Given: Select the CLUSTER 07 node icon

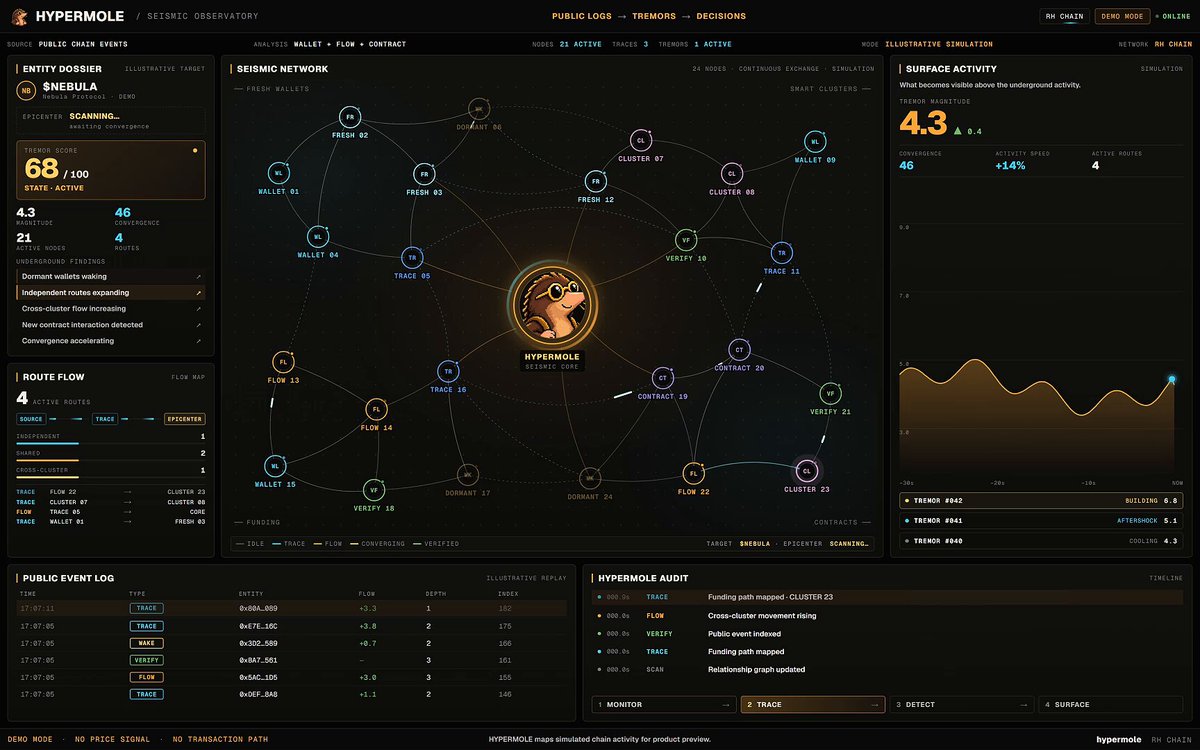Looking at the screenshot, I should 640,141.
